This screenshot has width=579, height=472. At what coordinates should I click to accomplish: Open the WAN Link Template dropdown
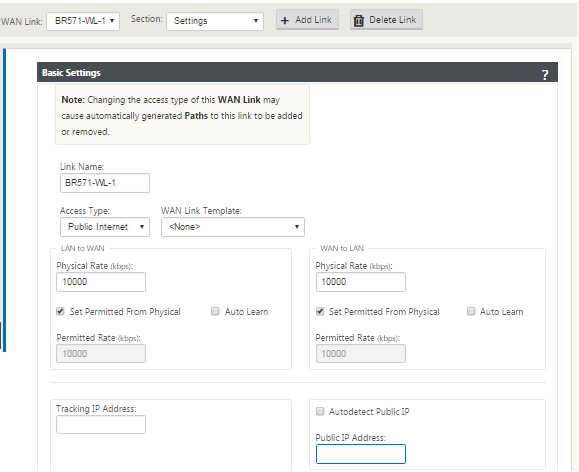[233, 227]
